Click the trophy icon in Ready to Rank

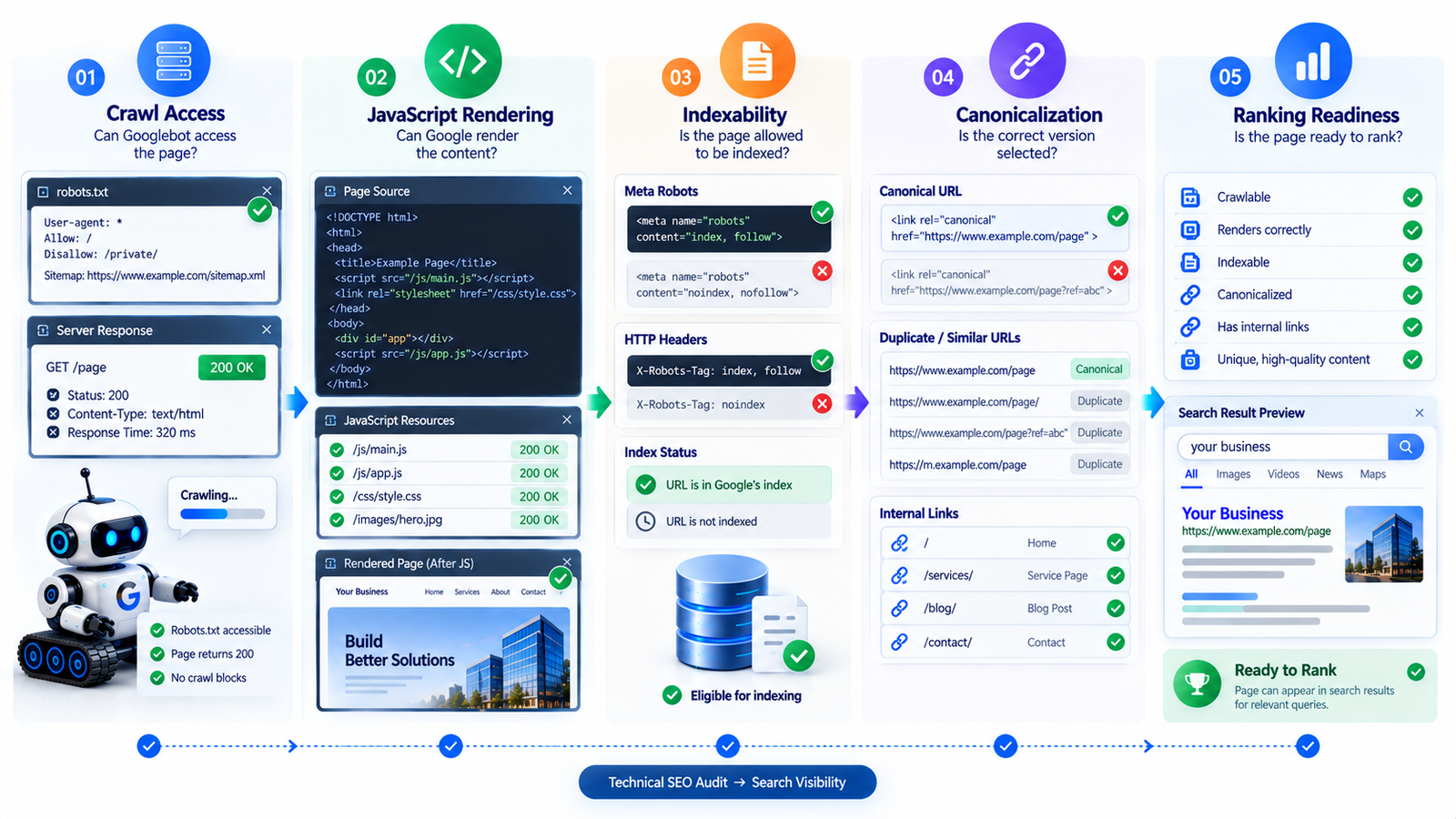point(1198,683)
